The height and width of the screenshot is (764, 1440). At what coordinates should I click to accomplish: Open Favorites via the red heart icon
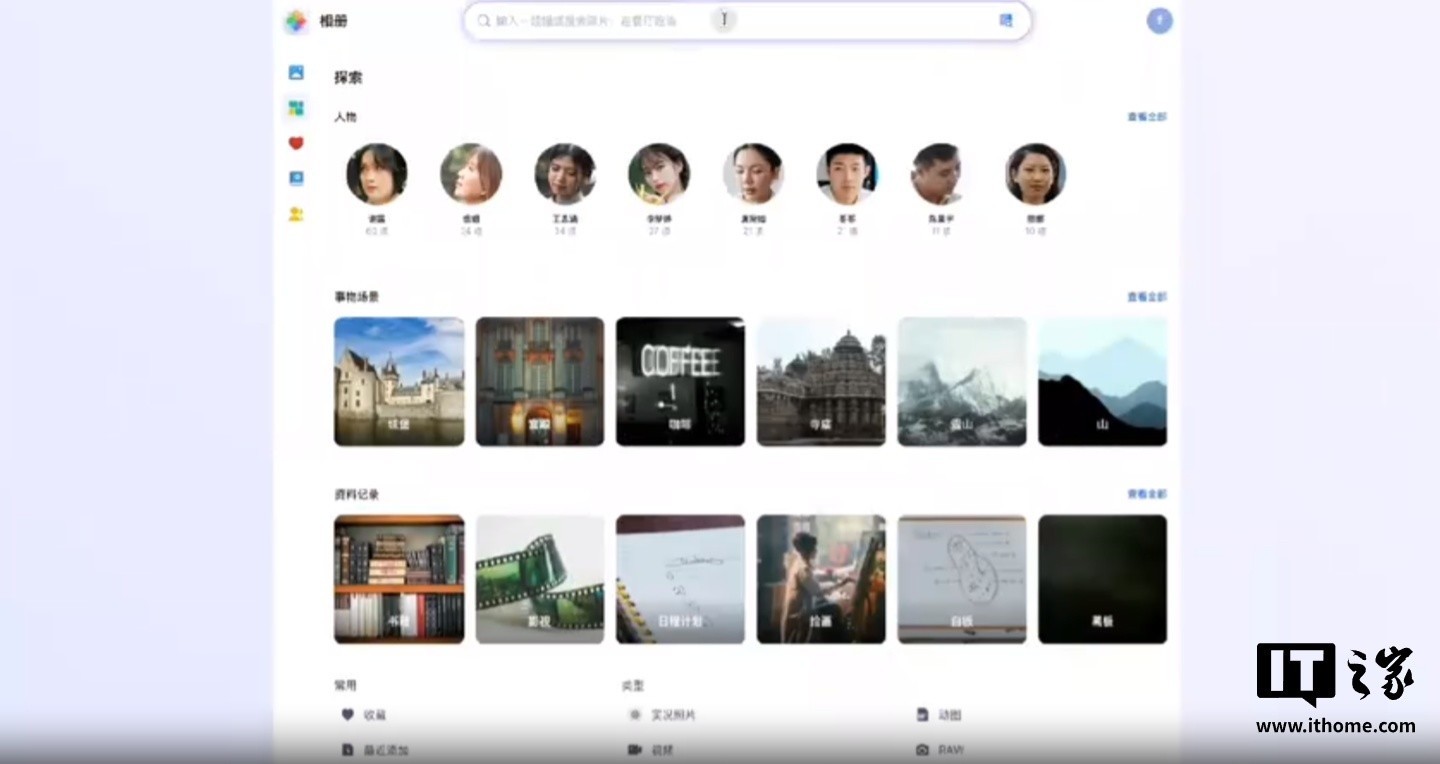(296, 143)
